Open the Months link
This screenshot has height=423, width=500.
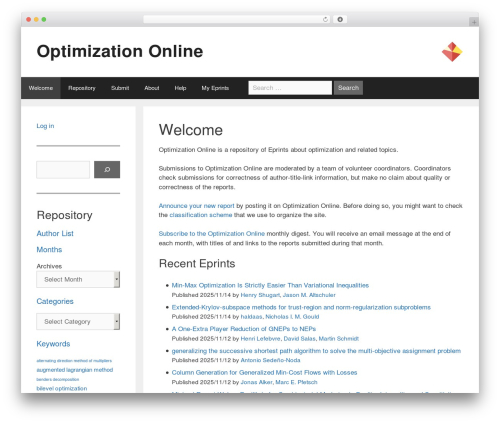(49, 250)
